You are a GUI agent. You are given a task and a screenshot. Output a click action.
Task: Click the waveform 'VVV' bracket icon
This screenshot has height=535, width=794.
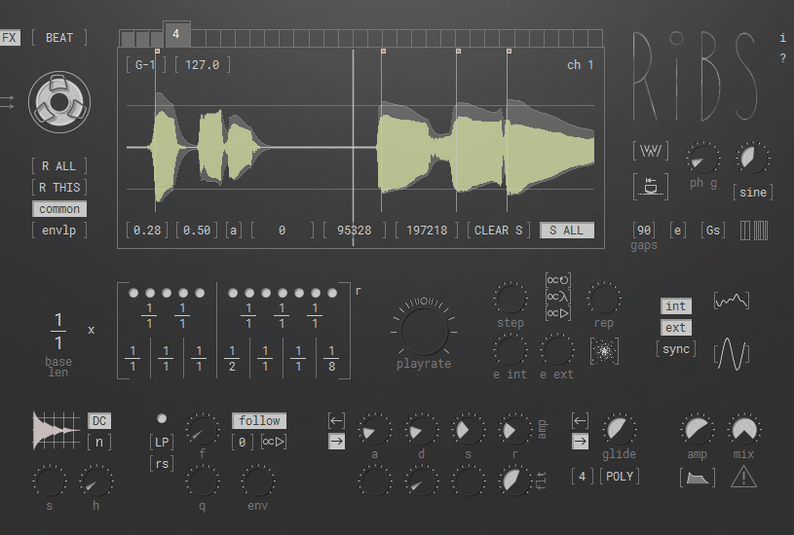coord(650,151)
